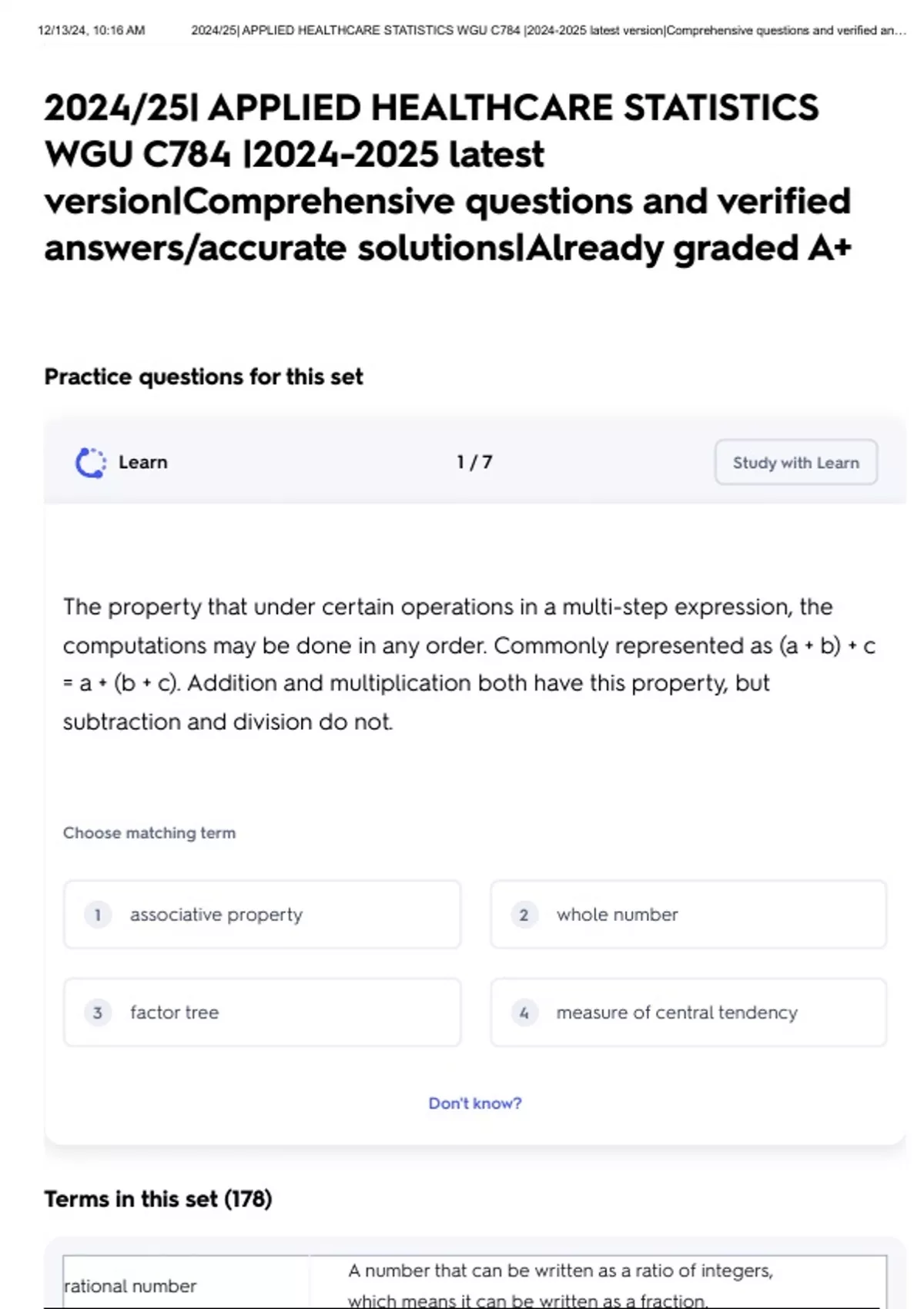The width and height of the screenshot is (924, 1309).
Task: Choose the "associative property" answer text
Action: (x=216, y=915)
